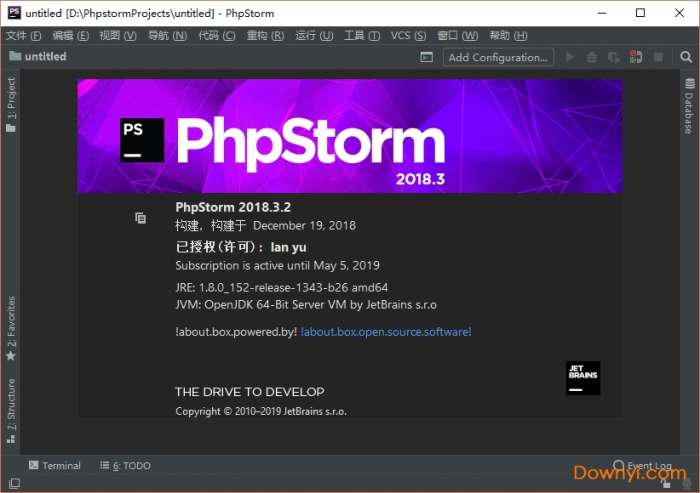Open Search Everywhere magnifier icon
The width and height of the screenshot is (700, 493).
coord(686,57)
